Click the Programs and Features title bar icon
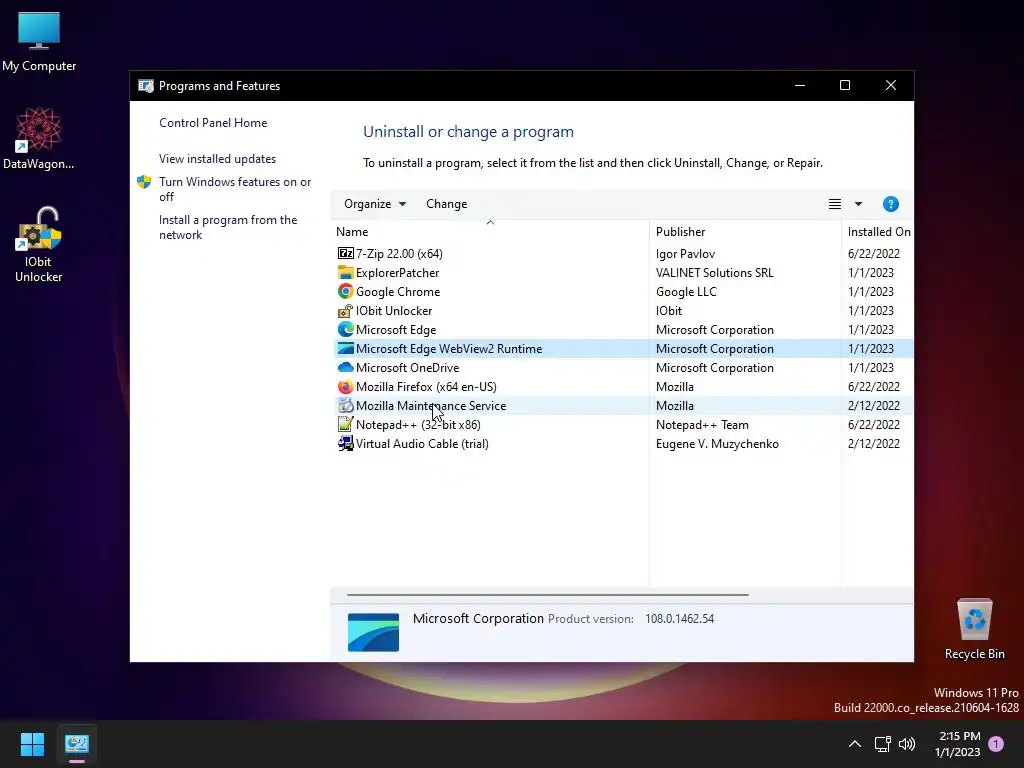The width and height of the screenshot is (1024, 768). 146,86
